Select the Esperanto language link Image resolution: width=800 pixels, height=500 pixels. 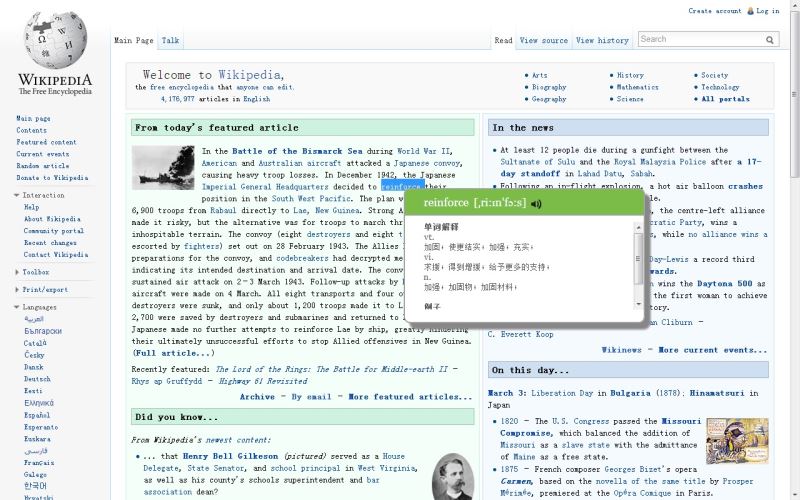click(41, 427)
